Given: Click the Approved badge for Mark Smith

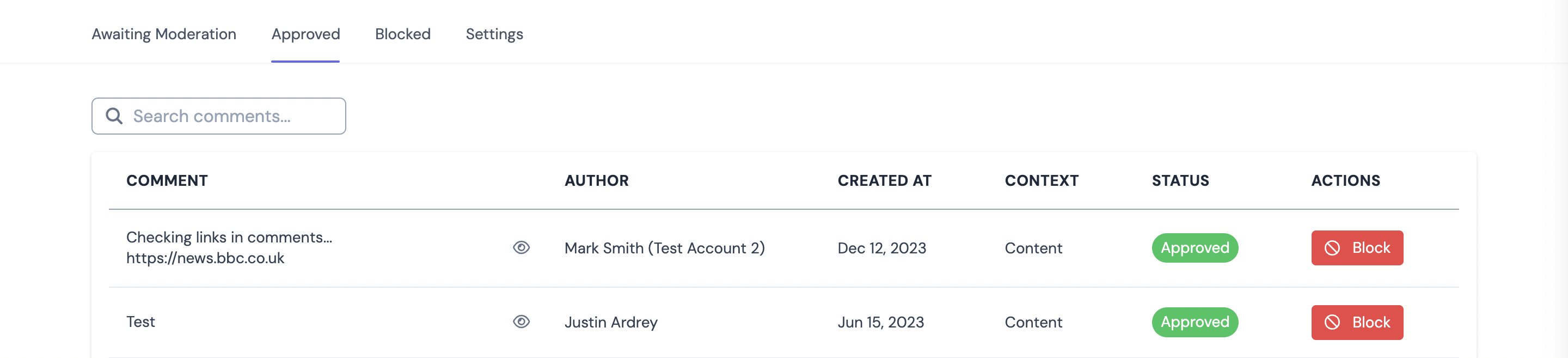Looking at the screenshot, I should pos(1195,248).
